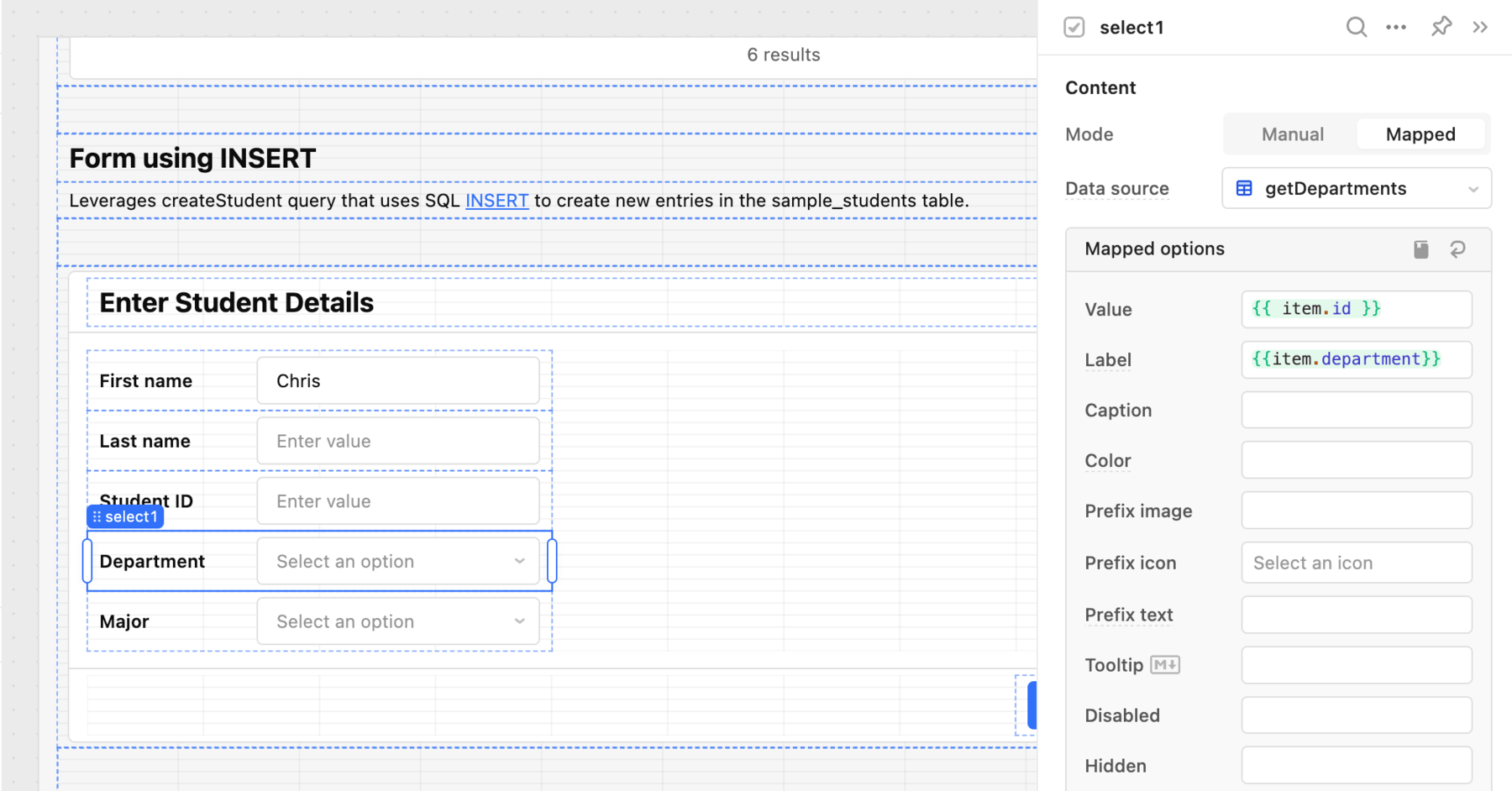Click the table icon in Data source field

pos(1244,188)
